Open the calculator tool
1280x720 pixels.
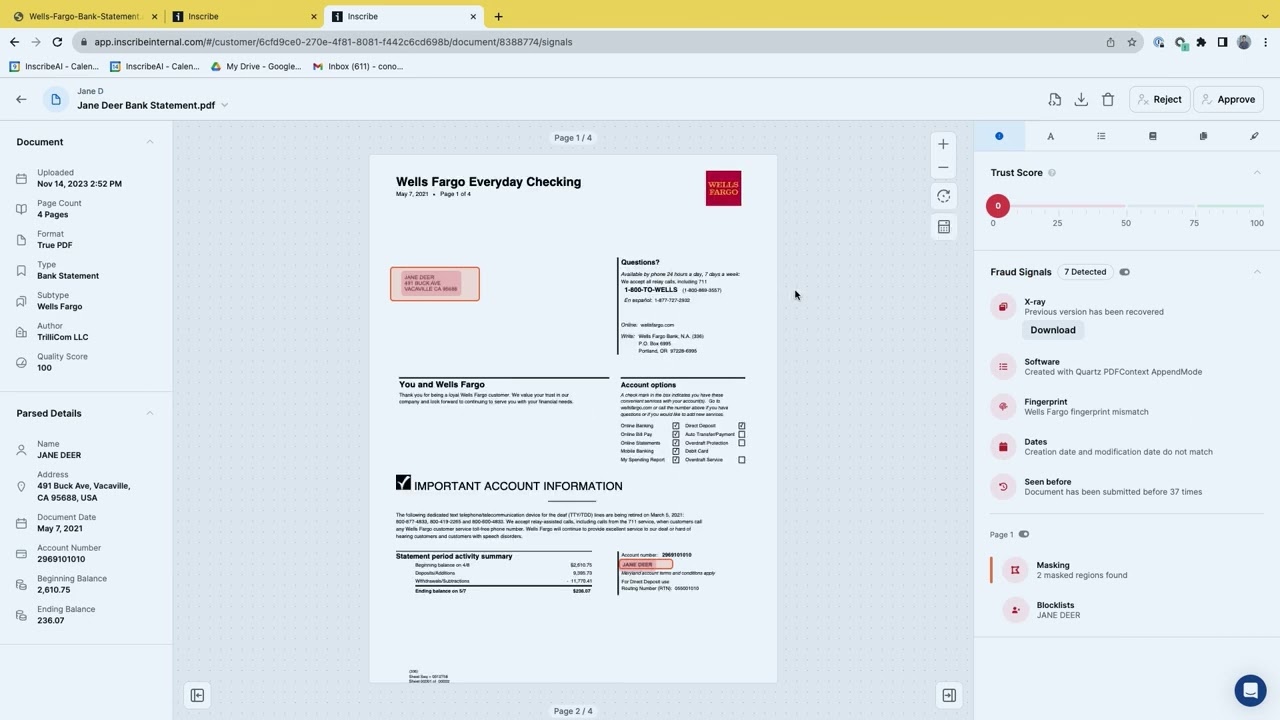943,227
